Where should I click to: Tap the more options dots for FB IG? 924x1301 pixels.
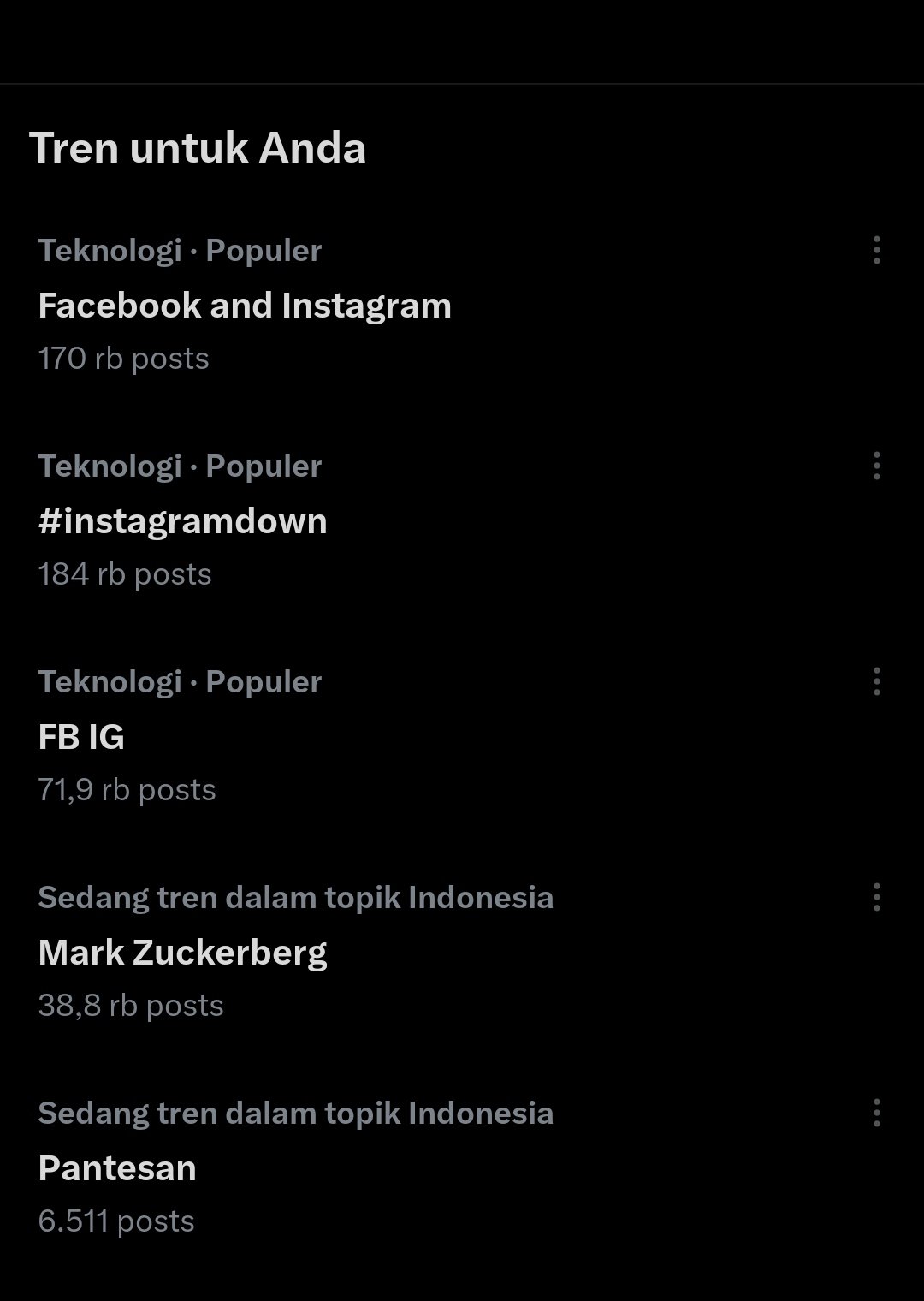(x=876, y=681)
